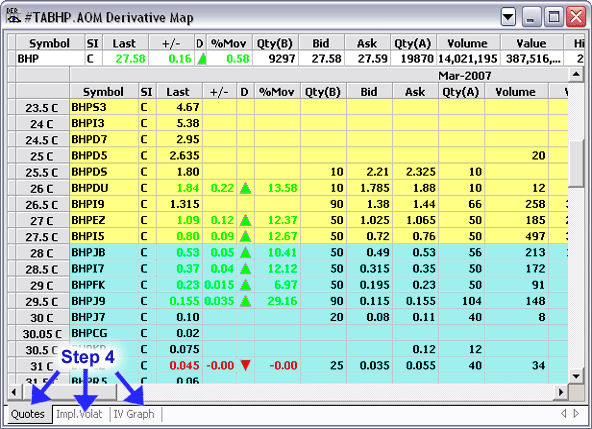
Task: Select the BHPJB symbol cell
Action: coord(104,252)
